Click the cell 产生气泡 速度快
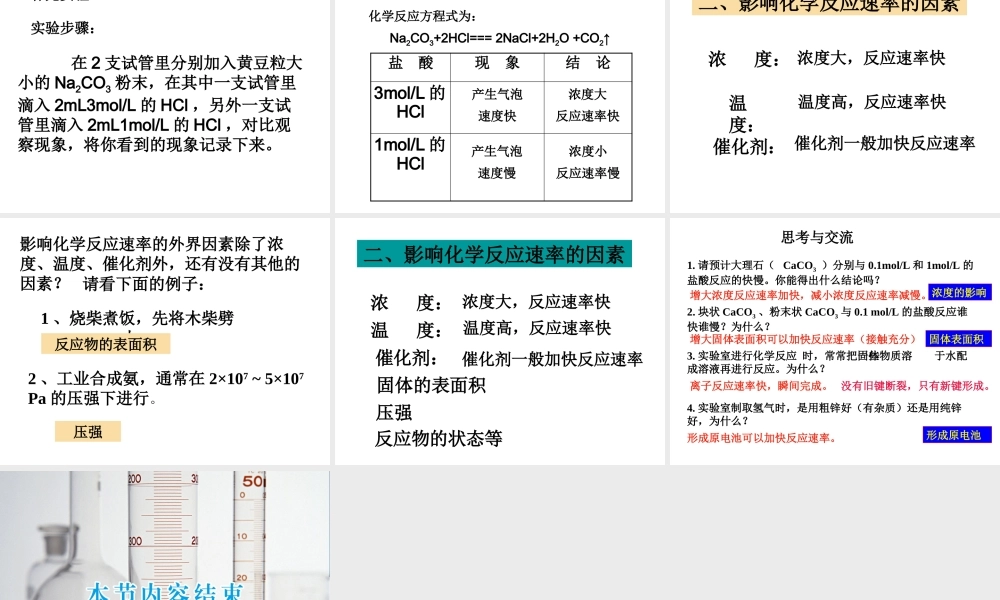Screen dimensions: 1000x600 497,106
